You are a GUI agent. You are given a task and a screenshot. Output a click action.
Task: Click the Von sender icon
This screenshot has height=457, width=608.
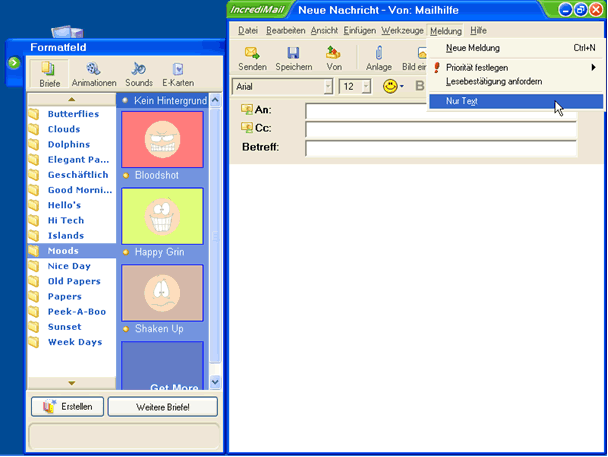[x=333, y=52]
